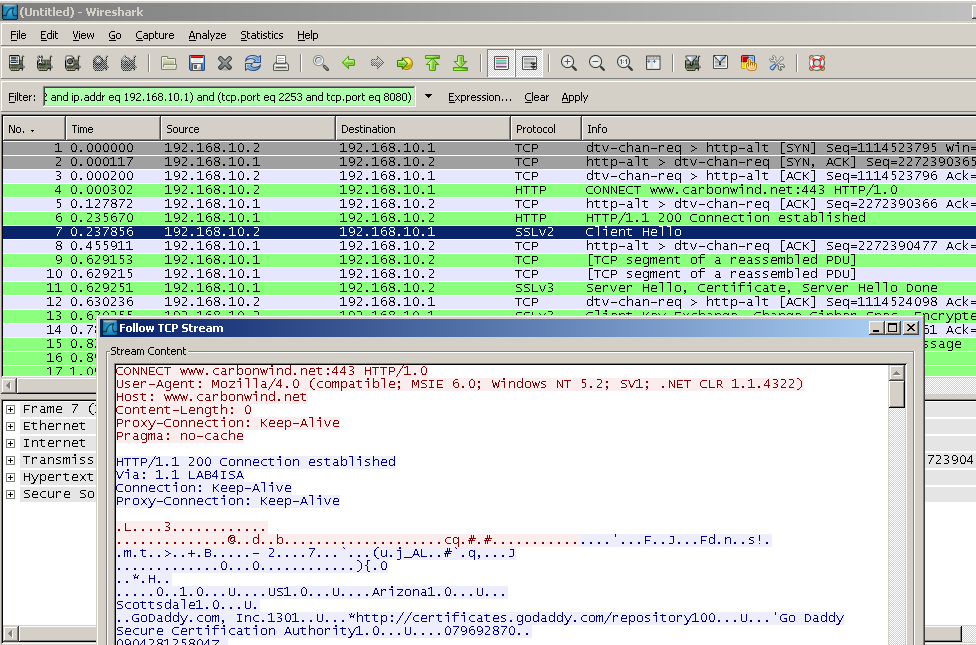Screen dimensions: 976x645
Task: Reload this capture file
Action: [x=253, y=63]
